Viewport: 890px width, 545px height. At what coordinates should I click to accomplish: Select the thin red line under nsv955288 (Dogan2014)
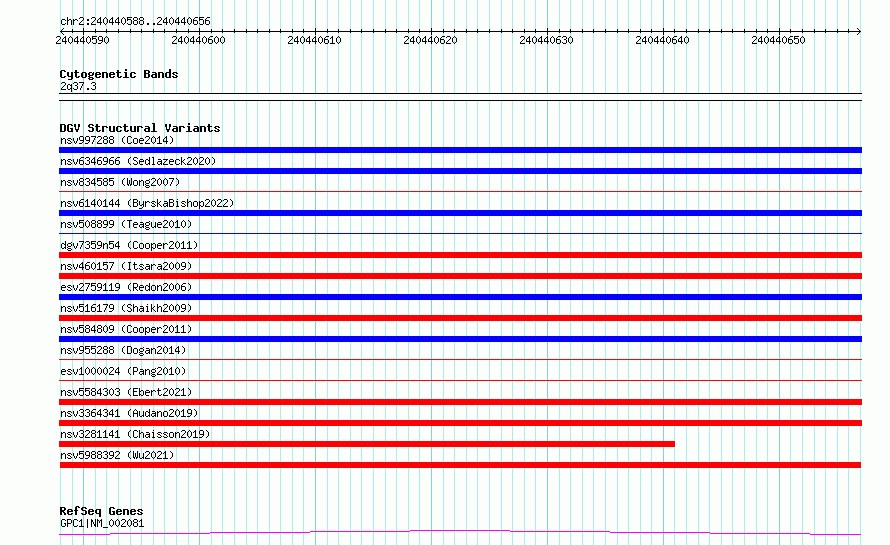[x=460, y=359]
